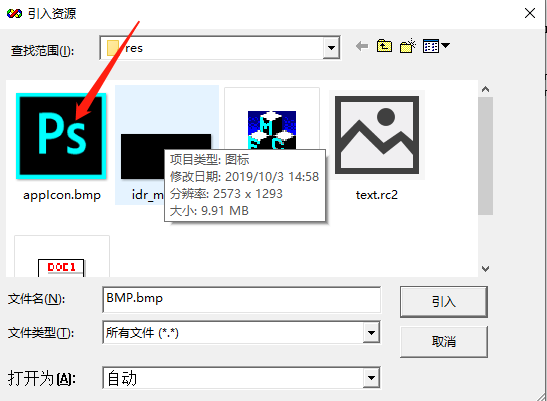
Task: Click the vertical scrollbar thumb
Action: point(485,156)
